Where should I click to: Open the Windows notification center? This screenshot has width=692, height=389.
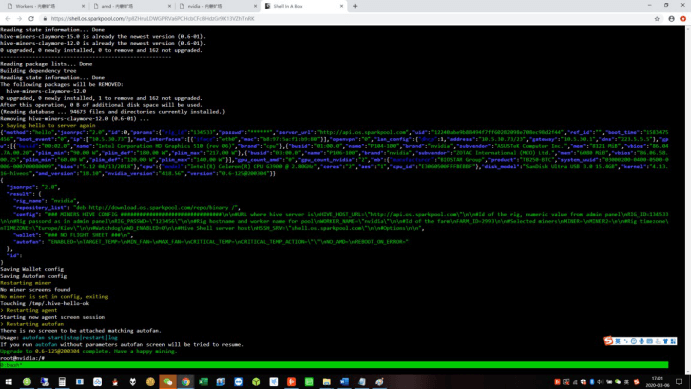tap(680, 382)
